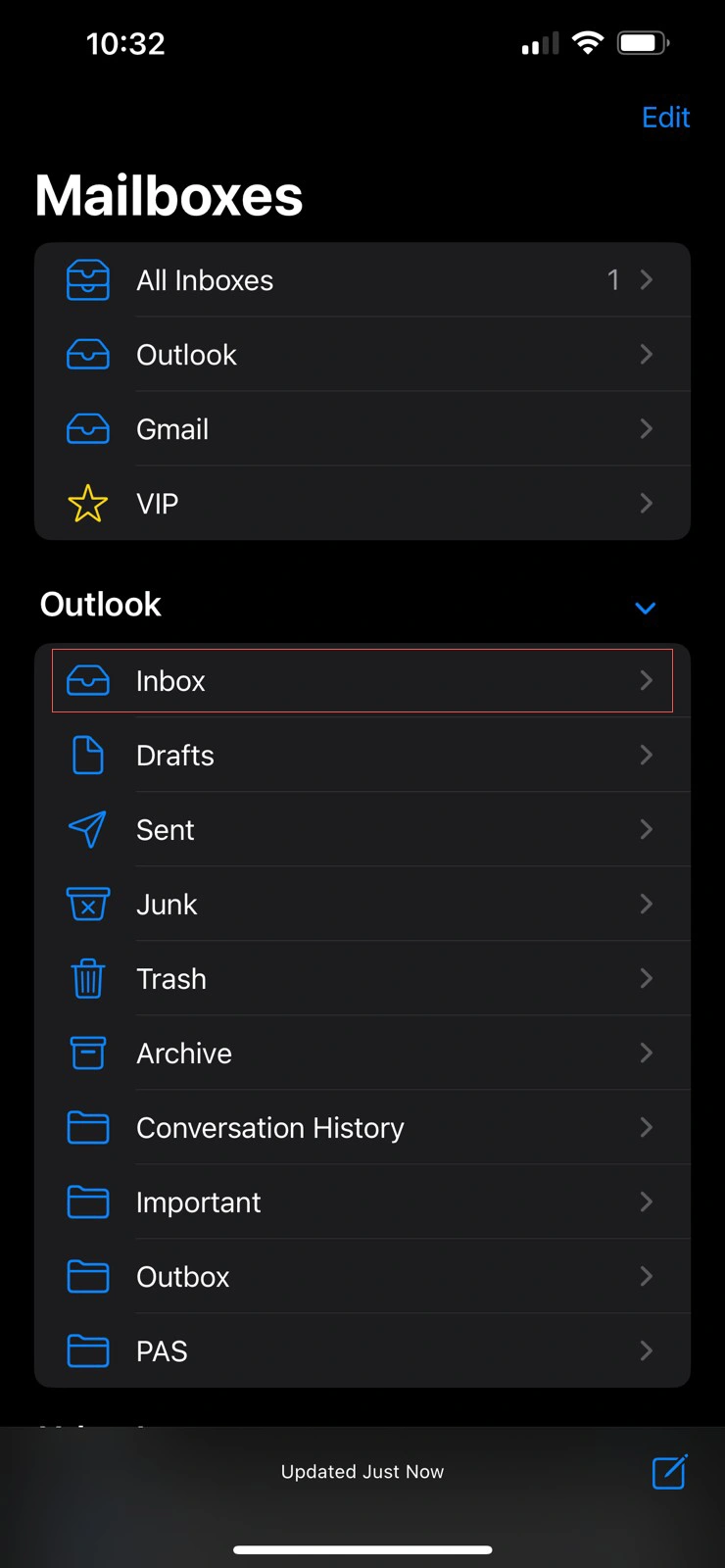Tap the chevron on the Drafts row
Screen dimensions: 725x1568
click(x=647, y=756)
